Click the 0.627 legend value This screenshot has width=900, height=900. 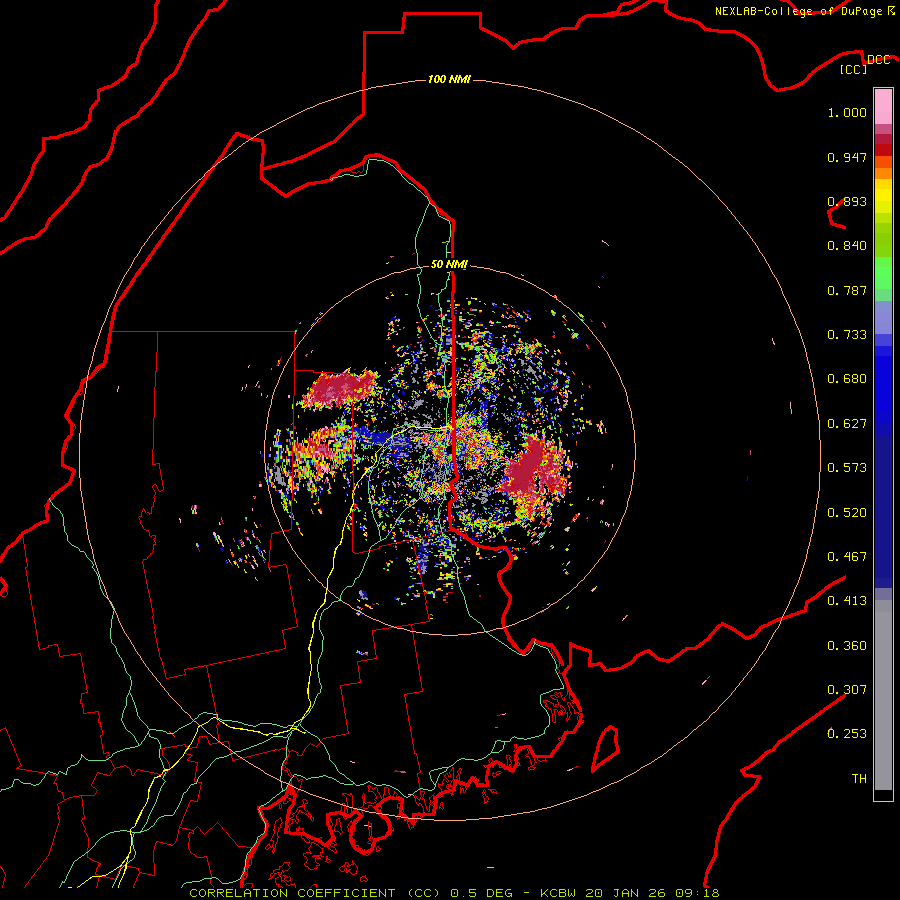(x=847, y=424)
